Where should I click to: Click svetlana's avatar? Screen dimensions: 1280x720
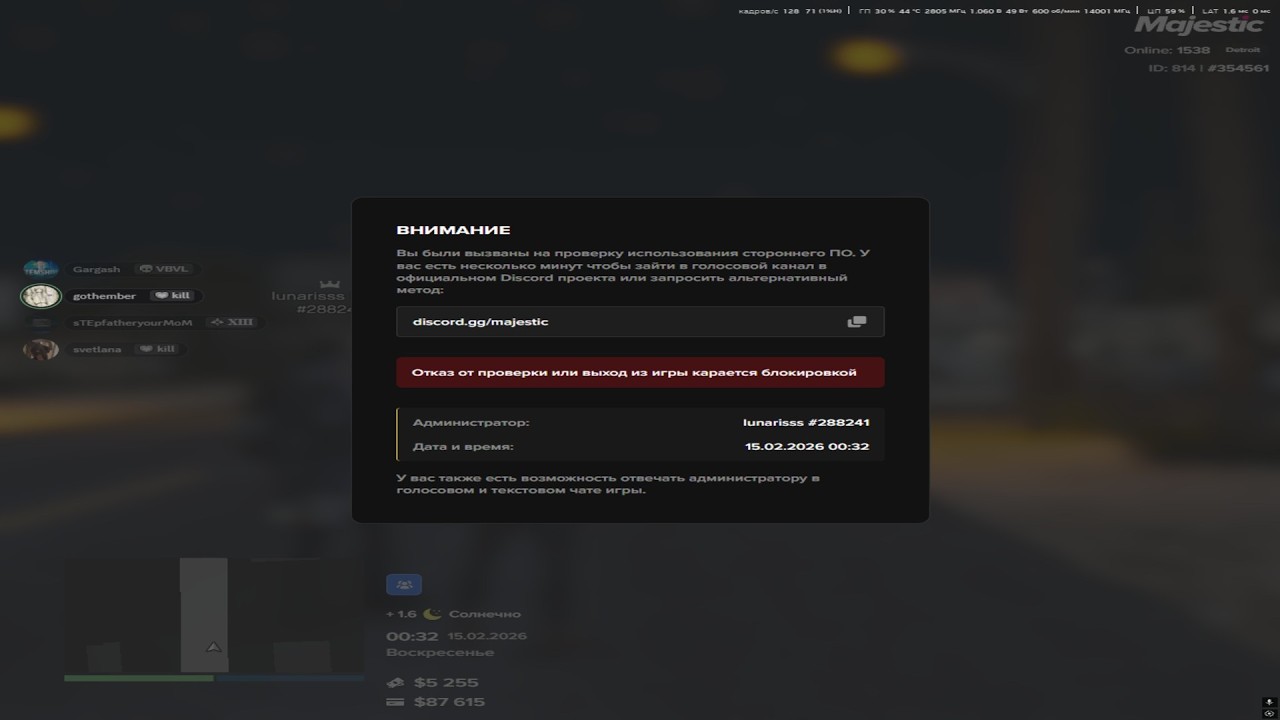click(x=41, y=350)
